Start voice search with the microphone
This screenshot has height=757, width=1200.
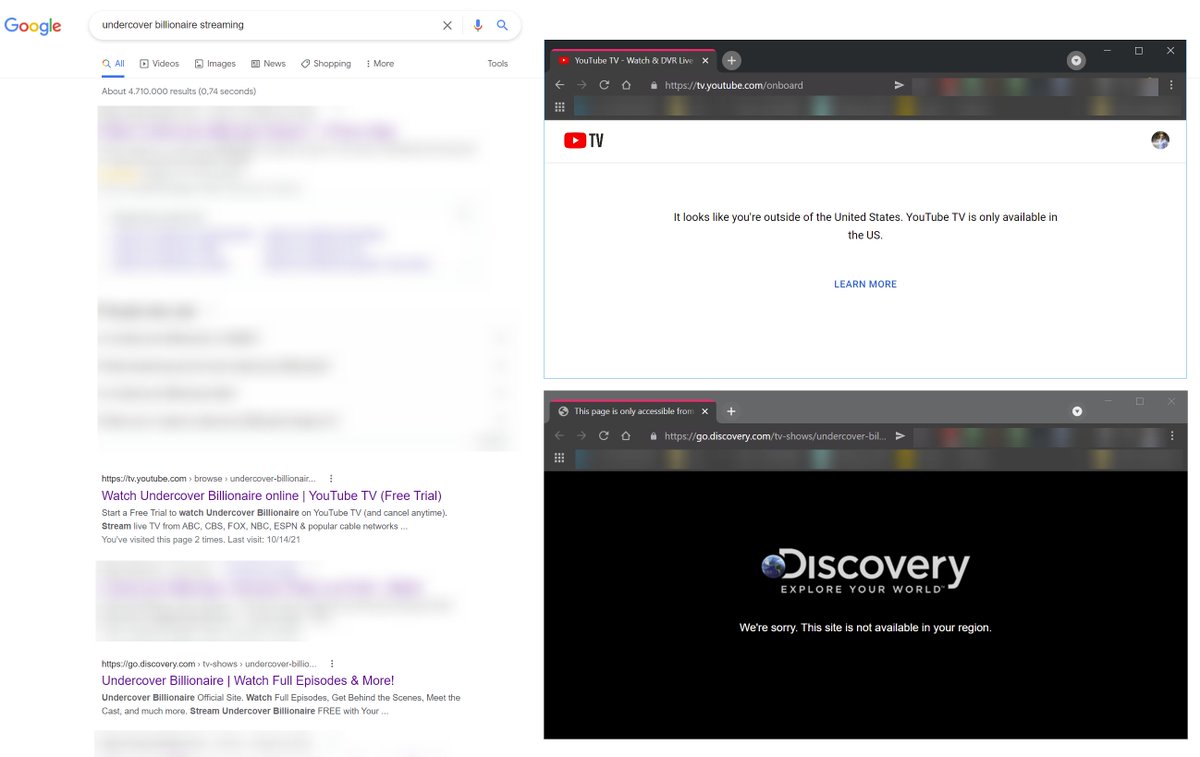[x=478, y=25]
